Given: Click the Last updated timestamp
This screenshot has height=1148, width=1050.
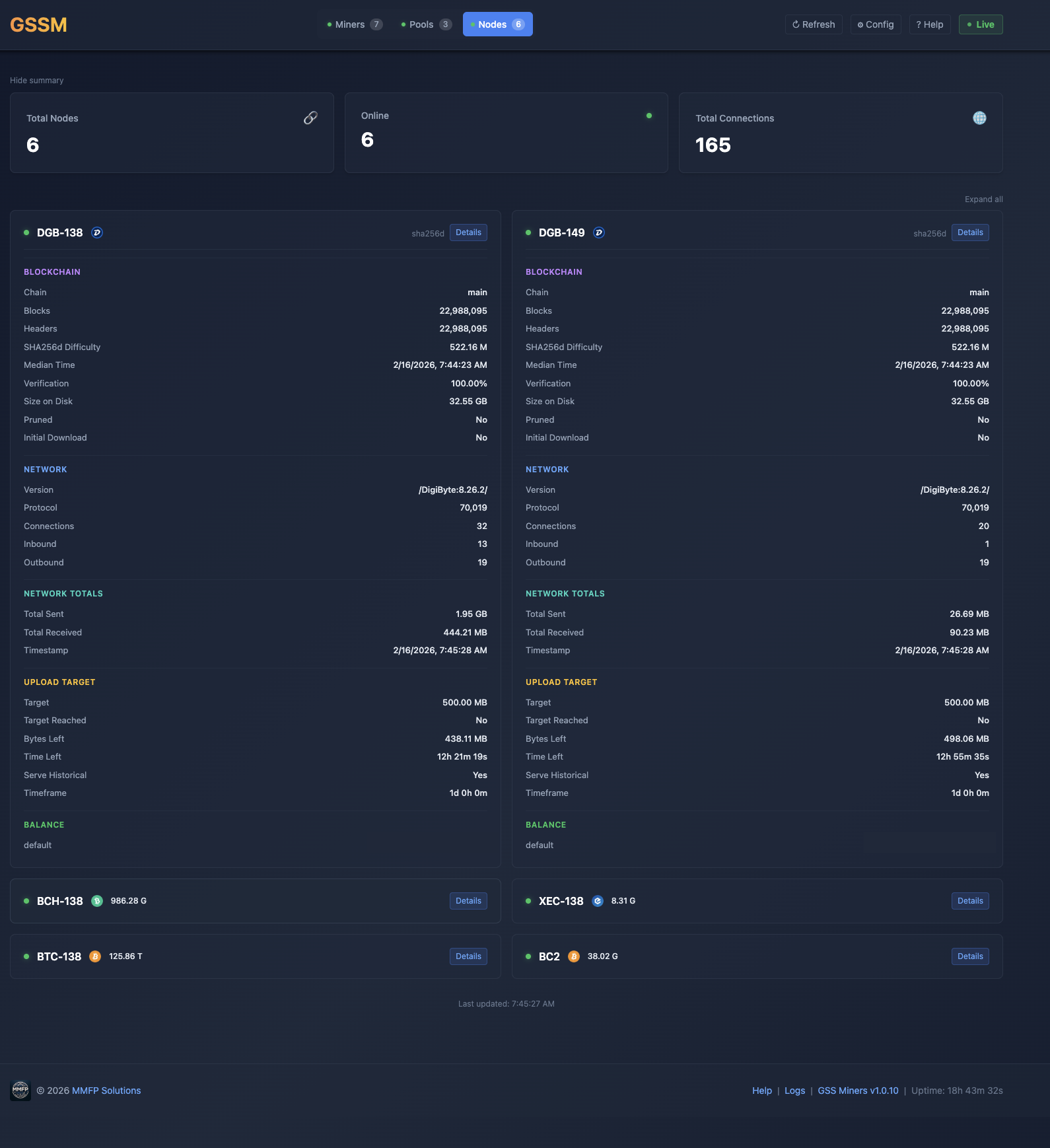Looking at the screenshot, I should pos(507,1004).
